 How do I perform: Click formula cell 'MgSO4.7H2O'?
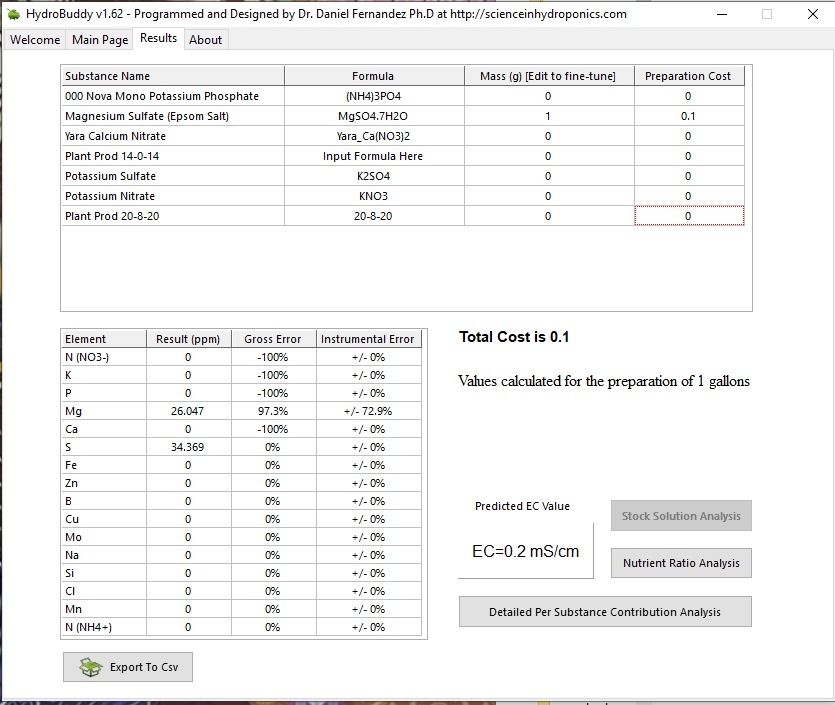click(373, 116)
